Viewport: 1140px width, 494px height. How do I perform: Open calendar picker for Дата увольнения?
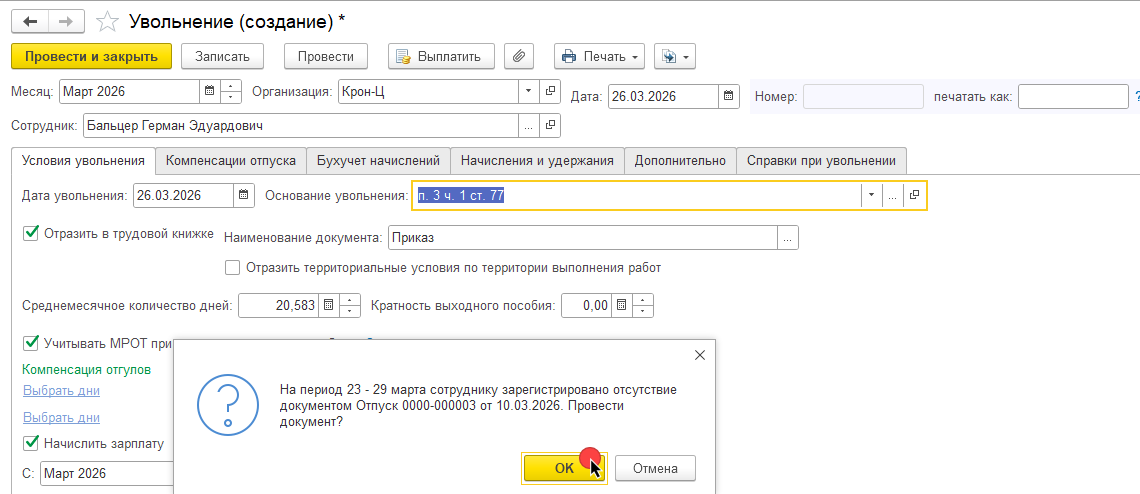pos(243,196)
